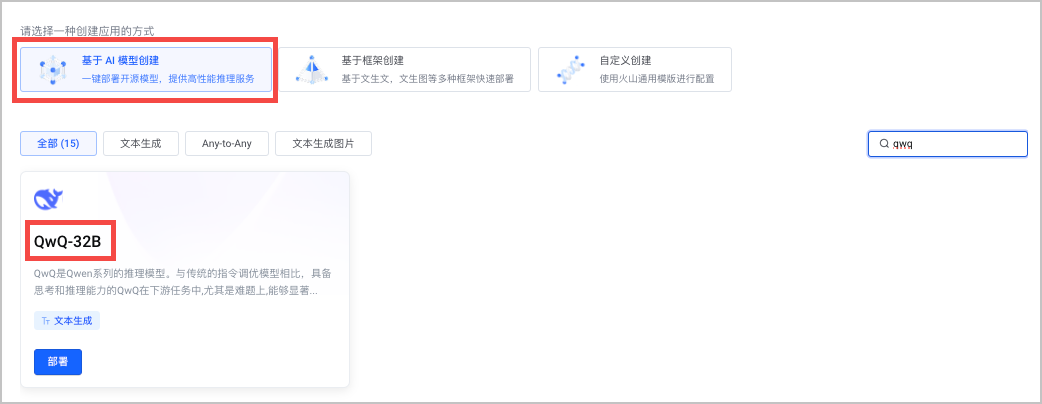Viewport: 1042px width, 404px height.
Task: Click the framework pyramid icon
Action: coord(312,70)
